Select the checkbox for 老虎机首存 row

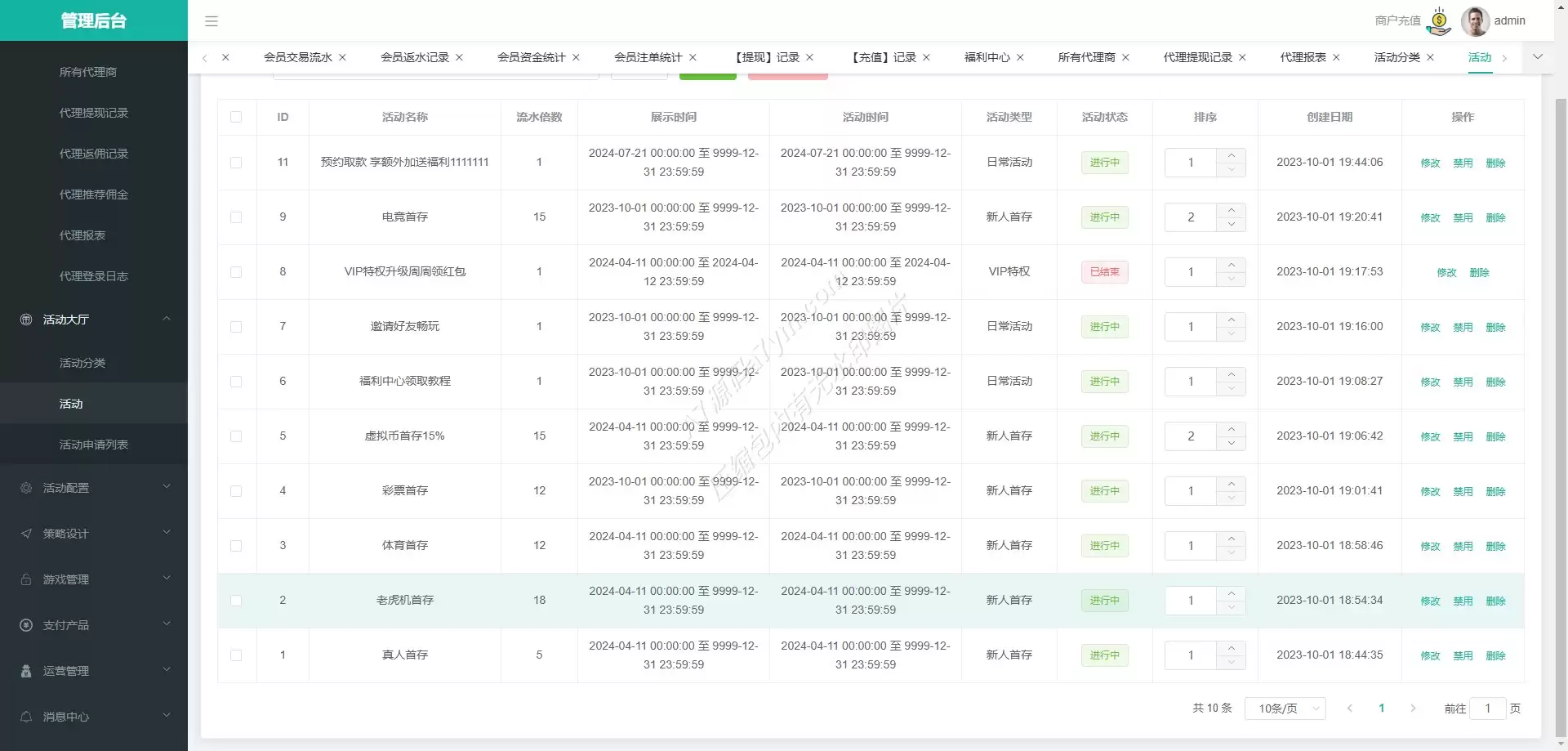[236, 601]
